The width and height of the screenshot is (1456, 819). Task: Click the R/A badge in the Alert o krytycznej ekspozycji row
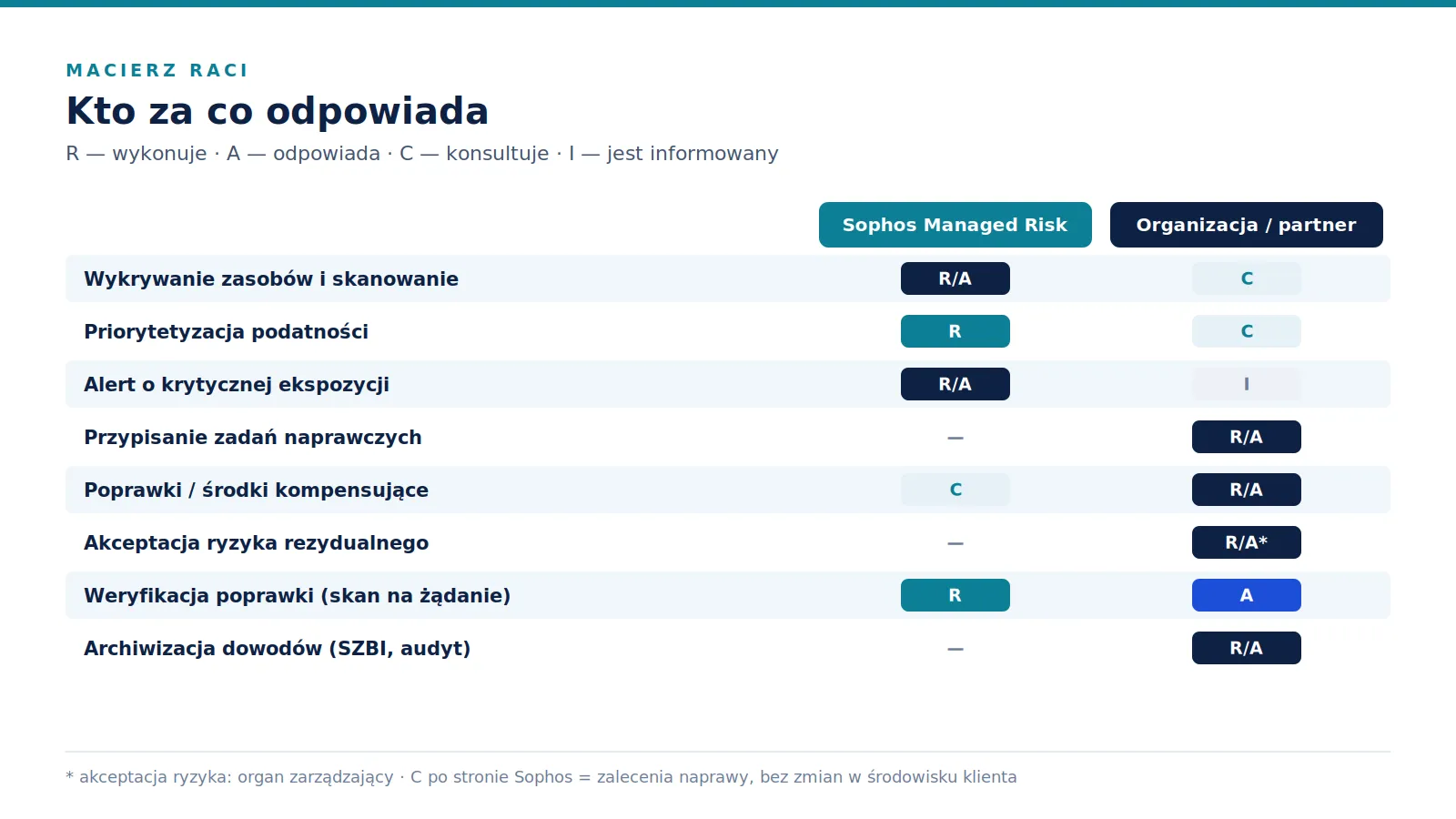(x=955, y=384)
